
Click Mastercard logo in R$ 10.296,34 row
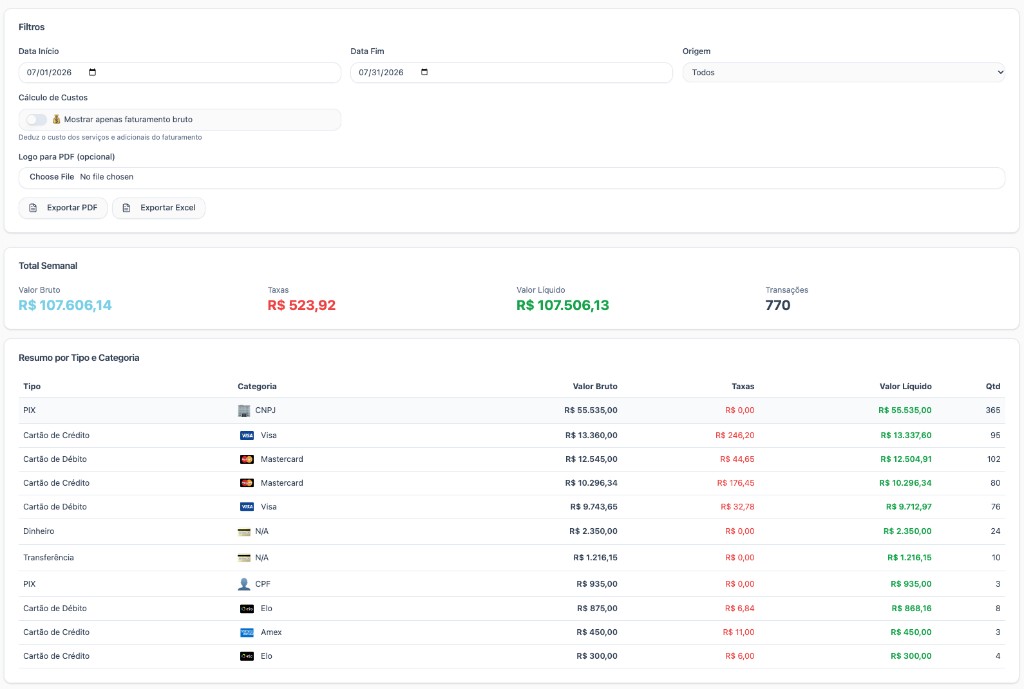(247, 483)
